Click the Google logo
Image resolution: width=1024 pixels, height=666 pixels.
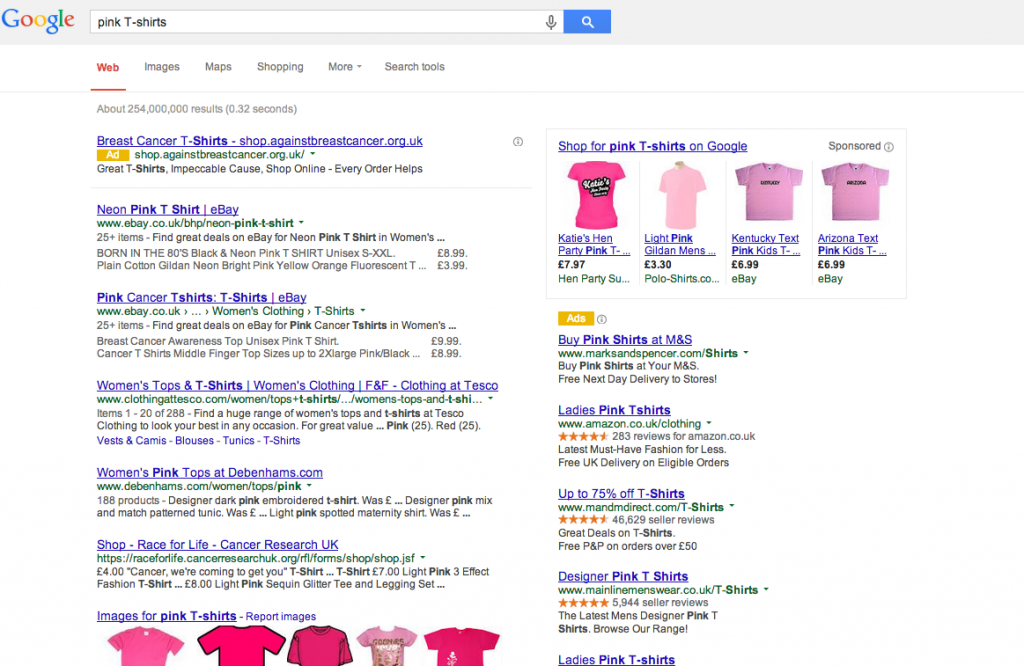coord(38,21)
